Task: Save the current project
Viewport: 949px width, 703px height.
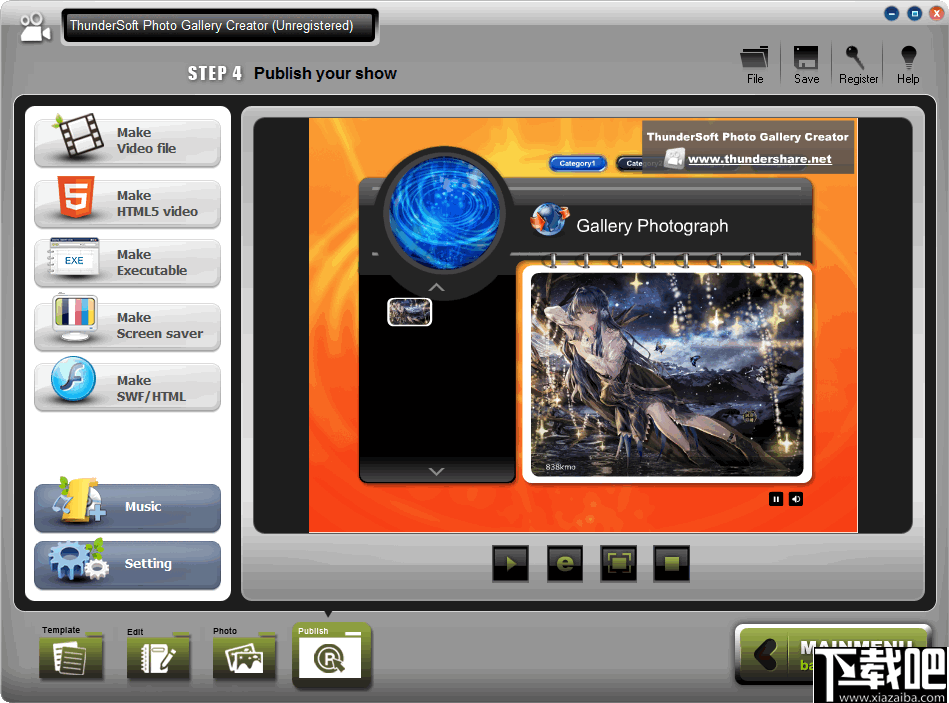Action: (x=806, y=63)
